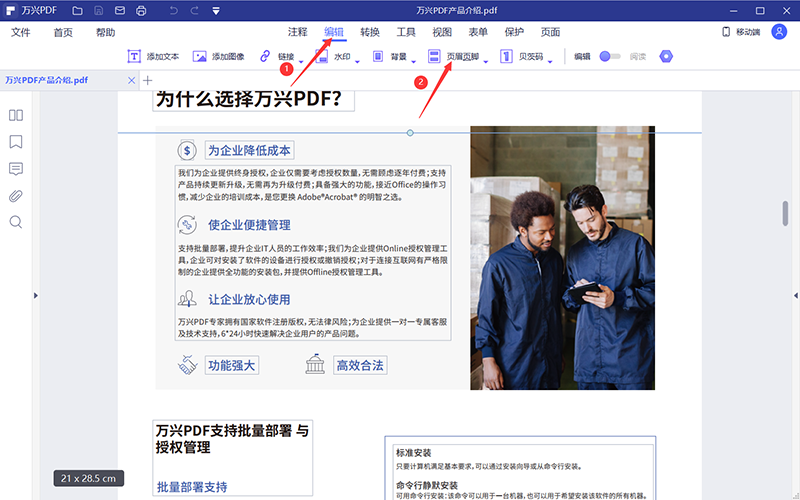Click the undo arrow icon
Screen dimensions: 800x500
coord(173,11)
